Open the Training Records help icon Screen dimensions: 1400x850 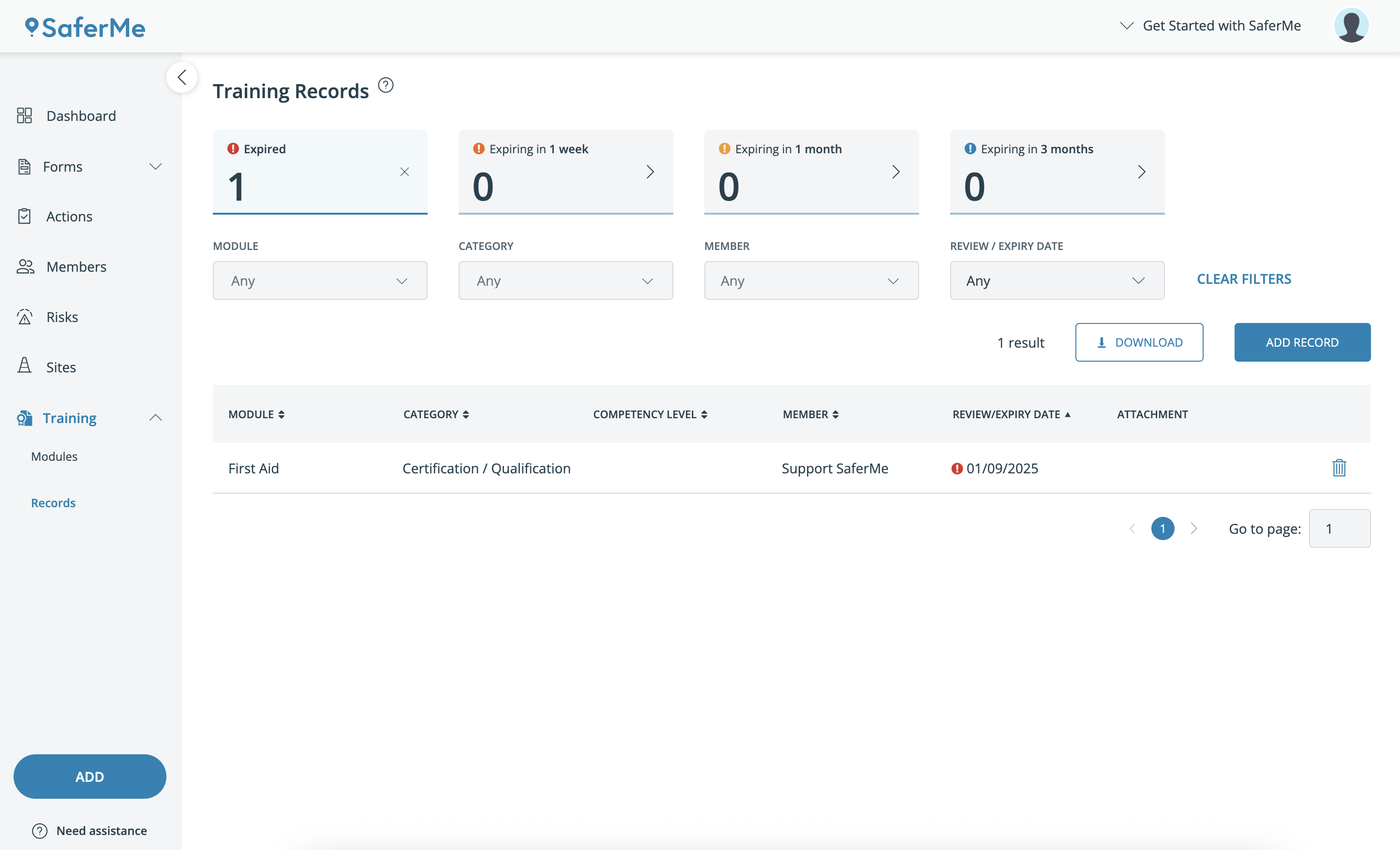pyautogui.click(x=386, y=85)
